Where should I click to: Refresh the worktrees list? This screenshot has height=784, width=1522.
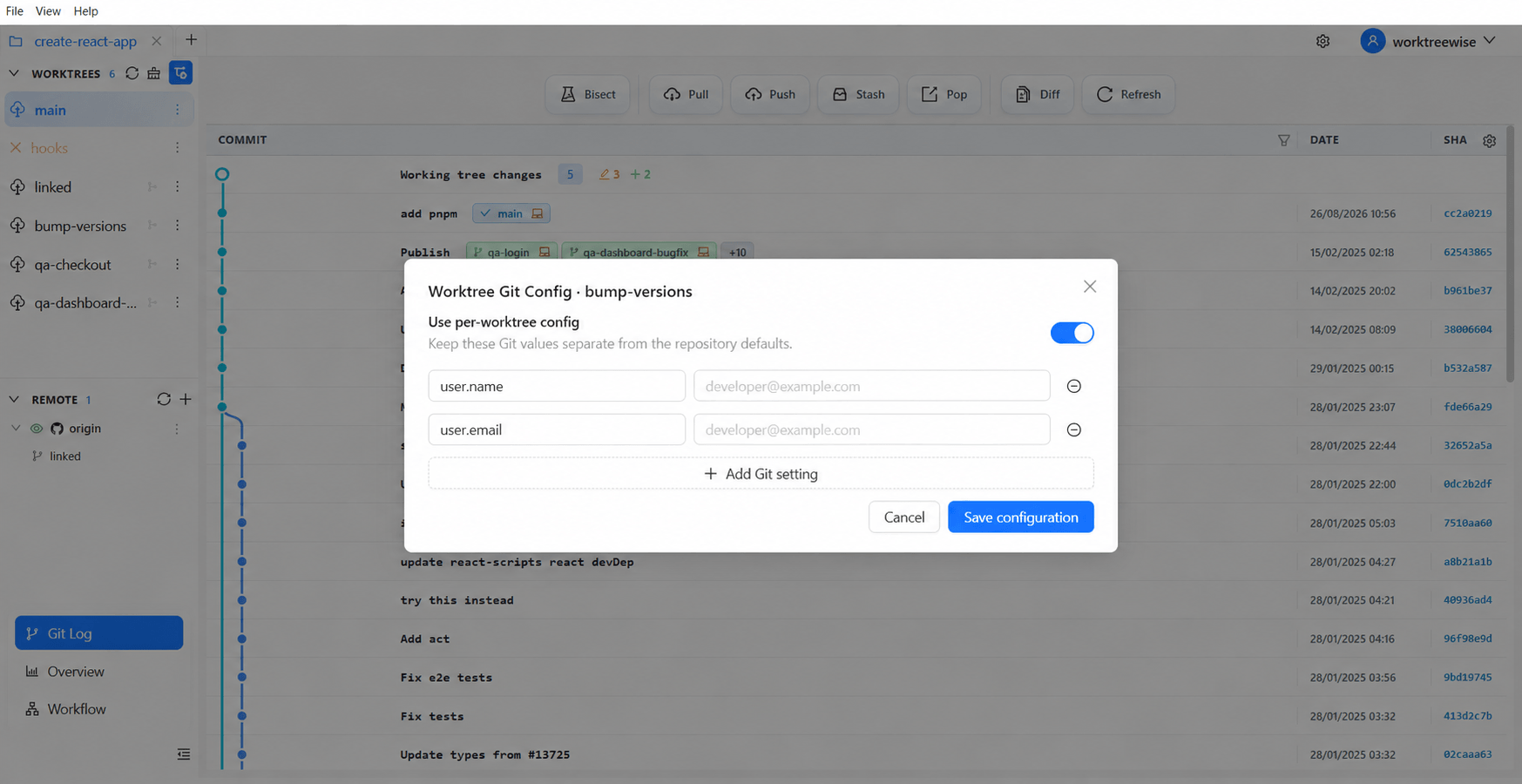[x=132, y=73]
